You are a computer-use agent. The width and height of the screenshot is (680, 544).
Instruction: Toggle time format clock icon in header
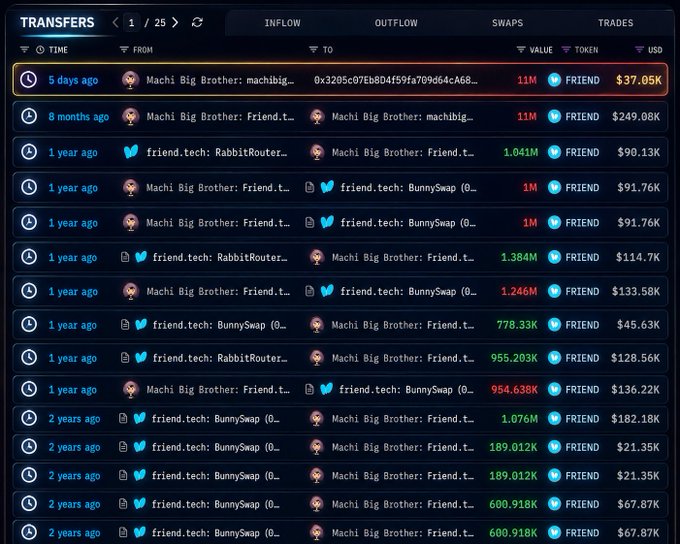click(40, 50)
